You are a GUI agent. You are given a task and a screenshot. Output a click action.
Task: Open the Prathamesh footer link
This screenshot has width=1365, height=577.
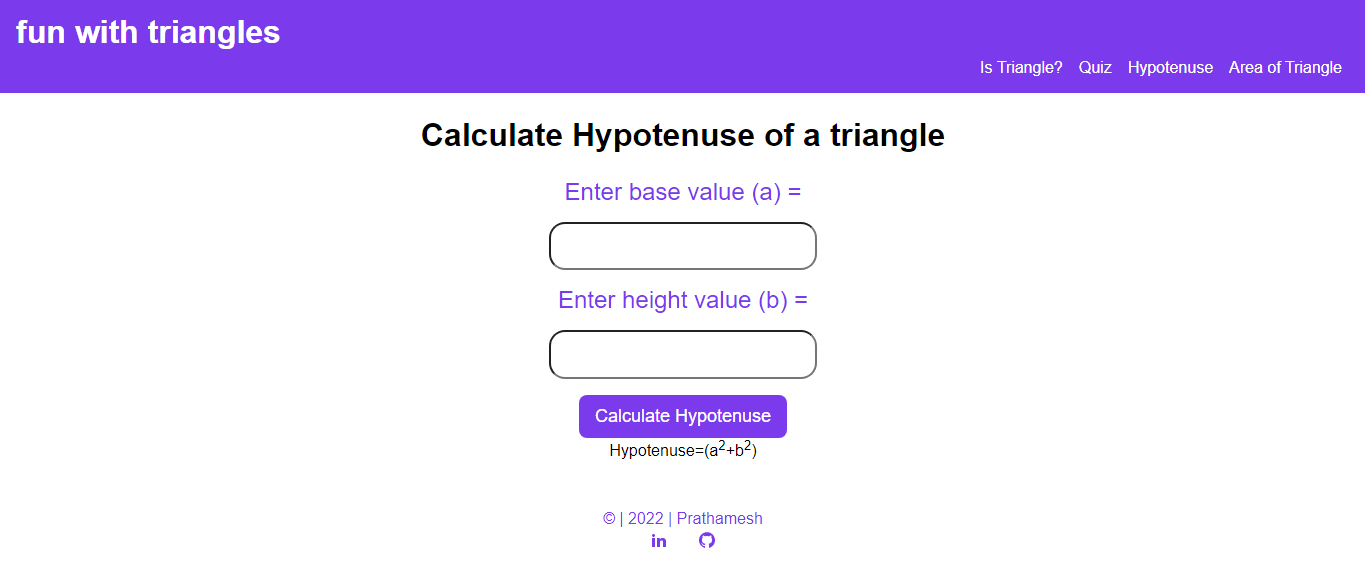point(718,518)
